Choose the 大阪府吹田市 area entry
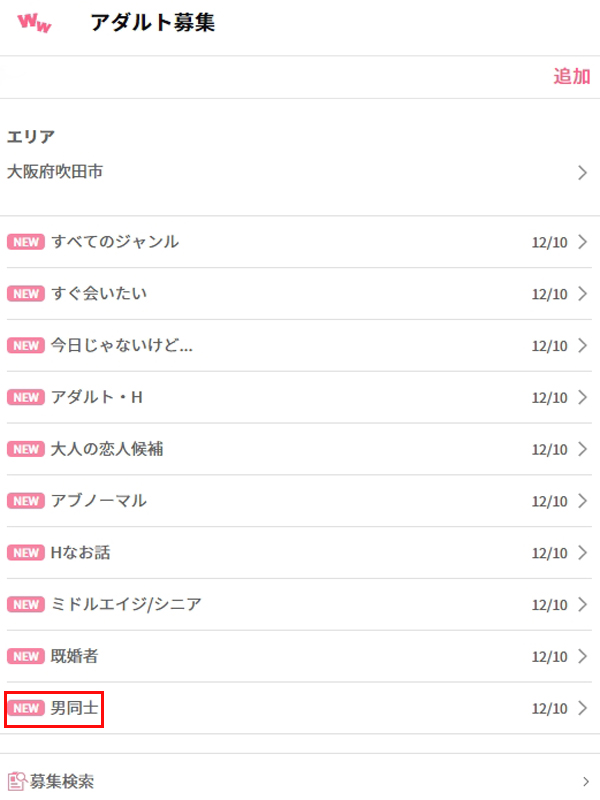The image size is (600, 800). pos(55,172)
